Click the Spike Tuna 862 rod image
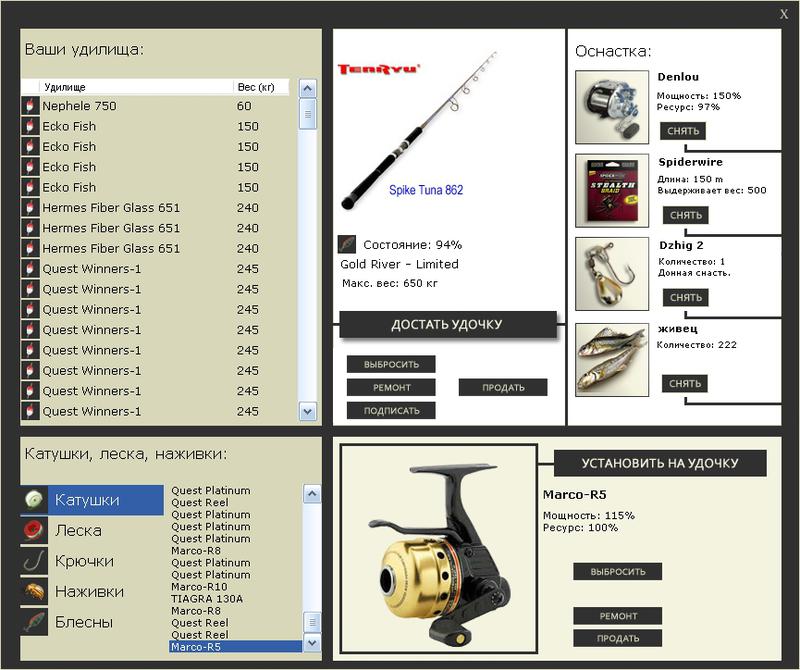 coord(418,130)
